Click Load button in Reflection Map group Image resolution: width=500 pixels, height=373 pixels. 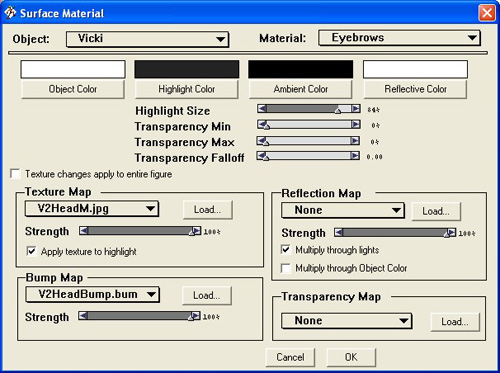coord(436,211)
